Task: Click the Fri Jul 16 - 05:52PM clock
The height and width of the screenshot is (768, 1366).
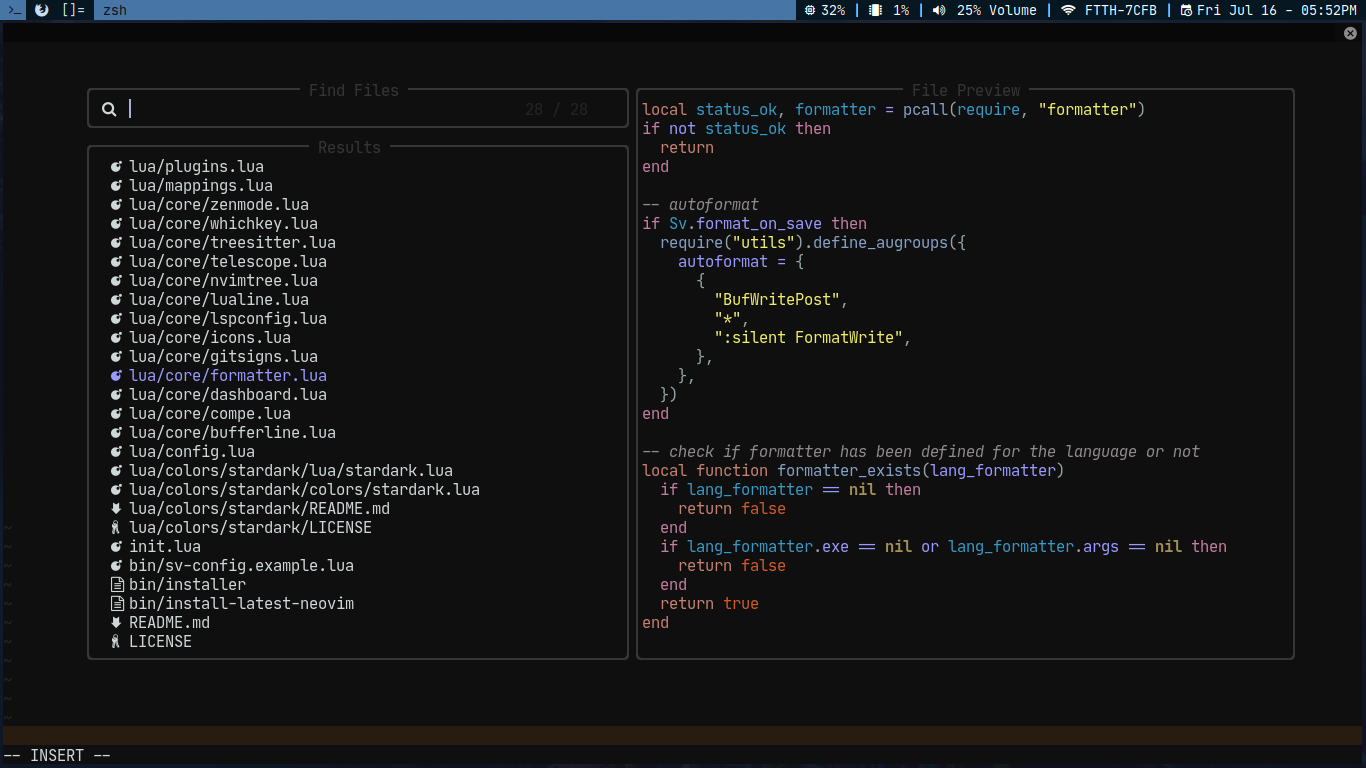Action: pos(1276,10)
